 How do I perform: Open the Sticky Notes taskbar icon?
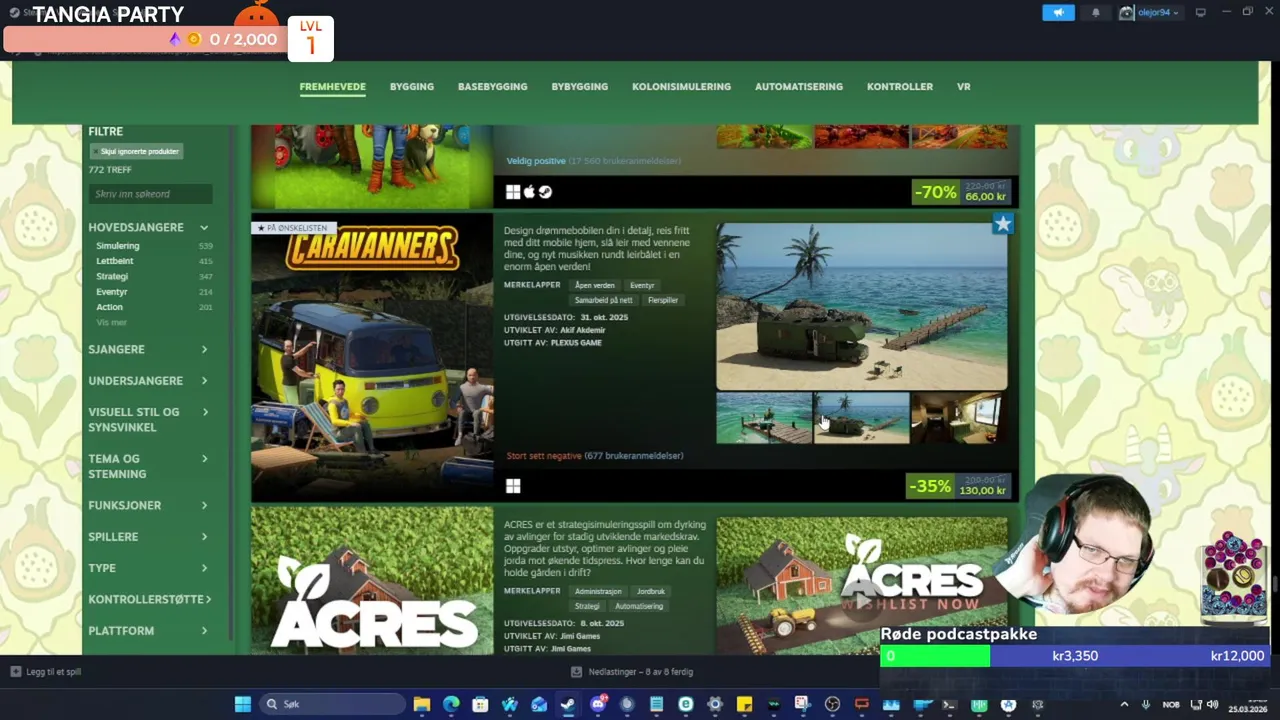tap(744, 704)
